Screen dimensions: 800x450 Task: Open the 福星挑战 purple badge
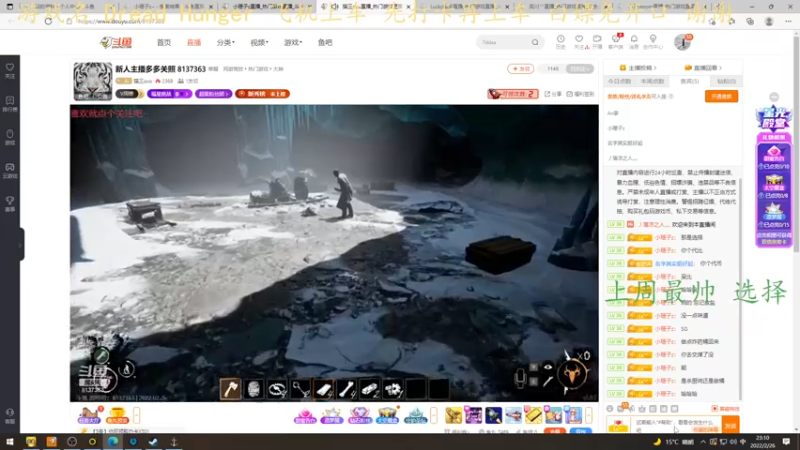[x=169, y=94]
